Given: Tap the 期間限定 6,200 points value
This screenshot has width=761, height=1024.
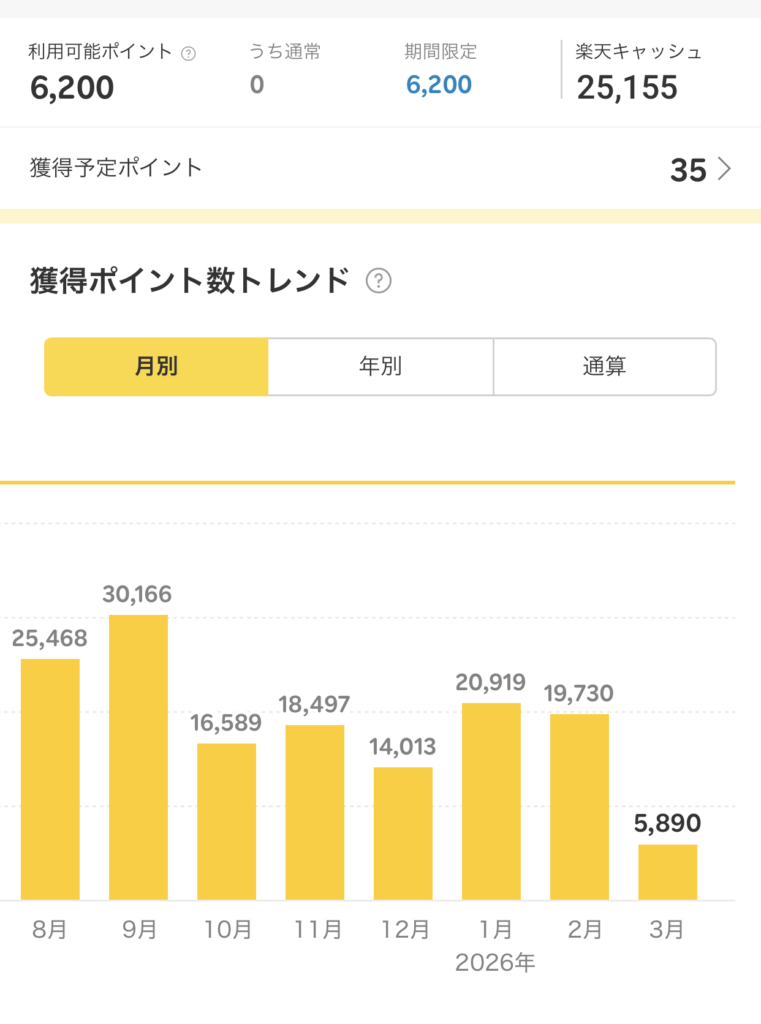Looking at the screenshot, I should (439, 85).
